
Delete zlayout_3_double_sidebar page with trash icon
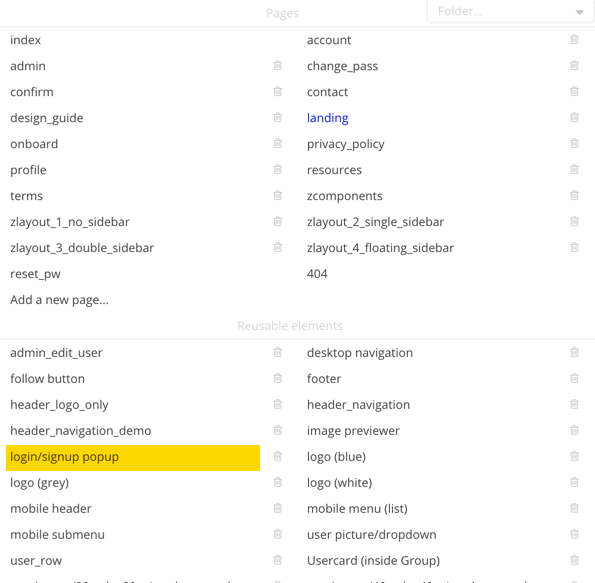click(277, 247)
